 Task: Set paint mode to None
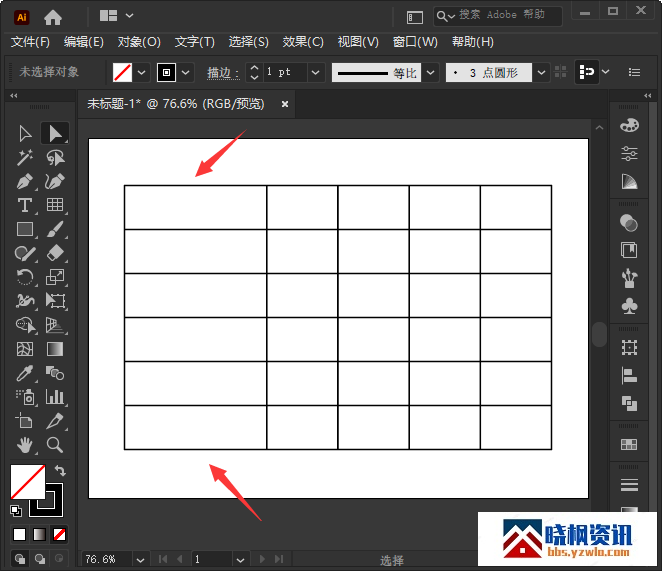[59, 535]
